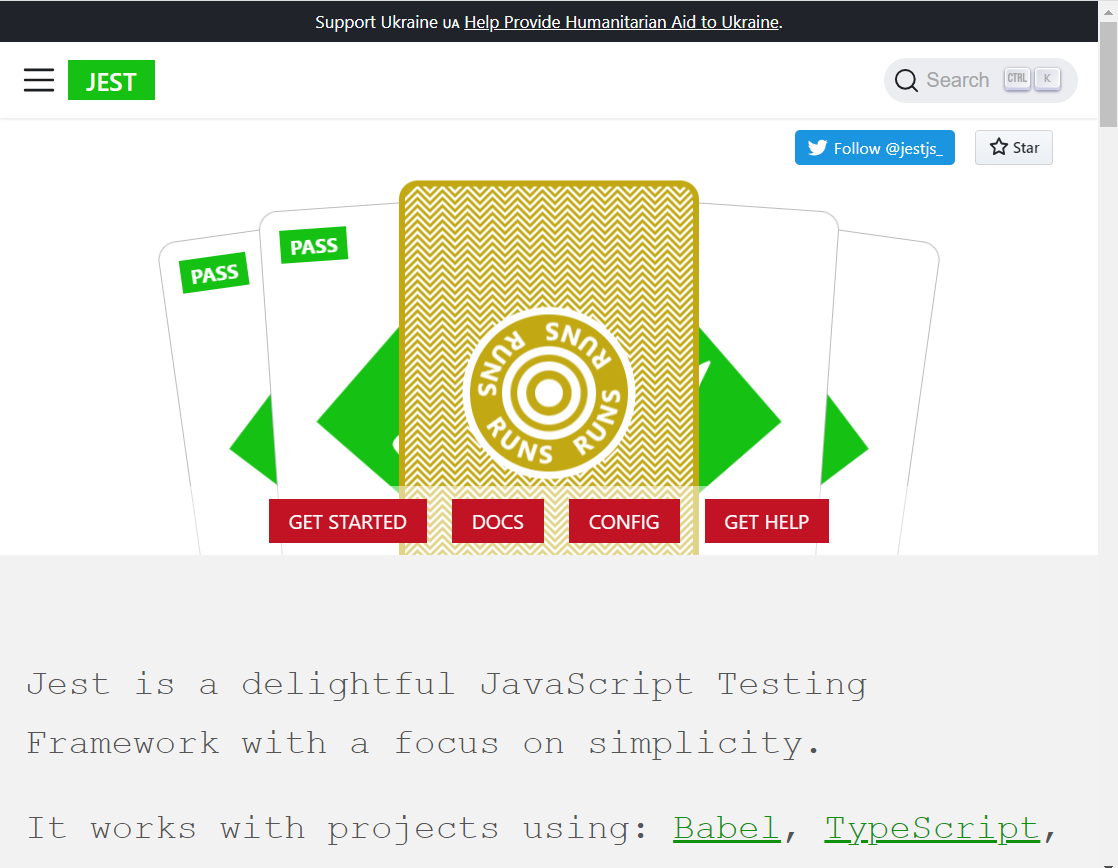Open Help Provide Humanitarian Aid to Ukraine link
Image resolution: width=1118 pixels, height=868 pixels.
621,22
